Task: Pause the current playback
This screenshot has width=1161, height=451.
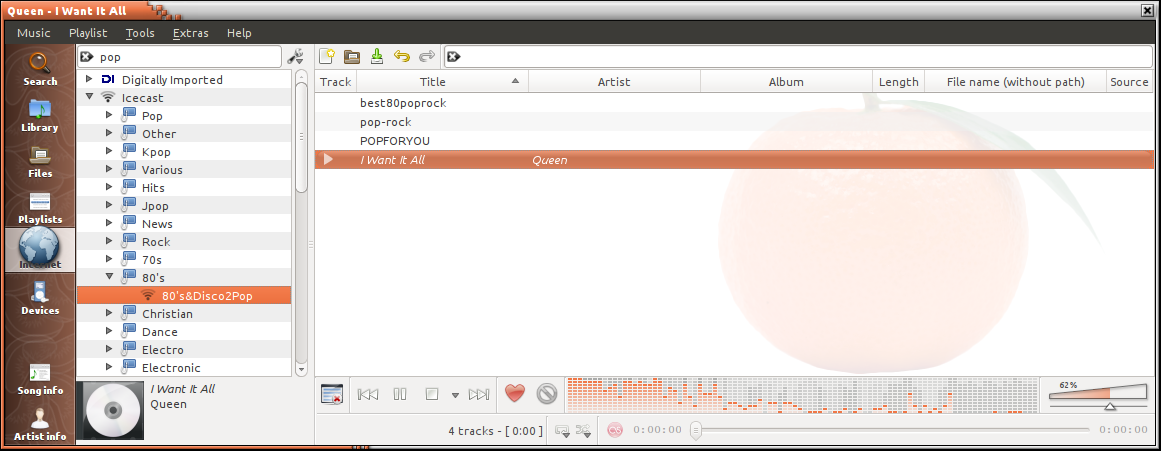Action: pos(400,394)
